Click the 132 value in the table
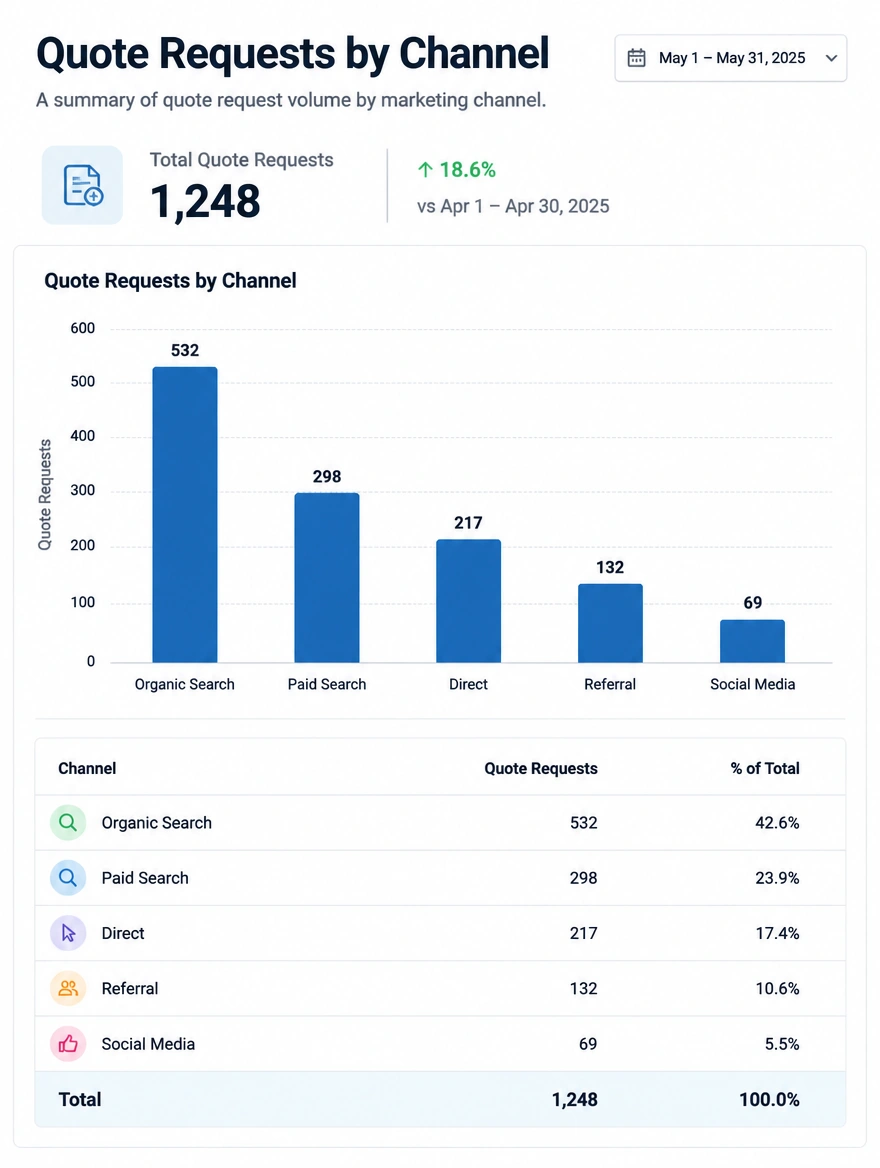This screenshot has height=1168, width=880. click(x=583, y=988)
